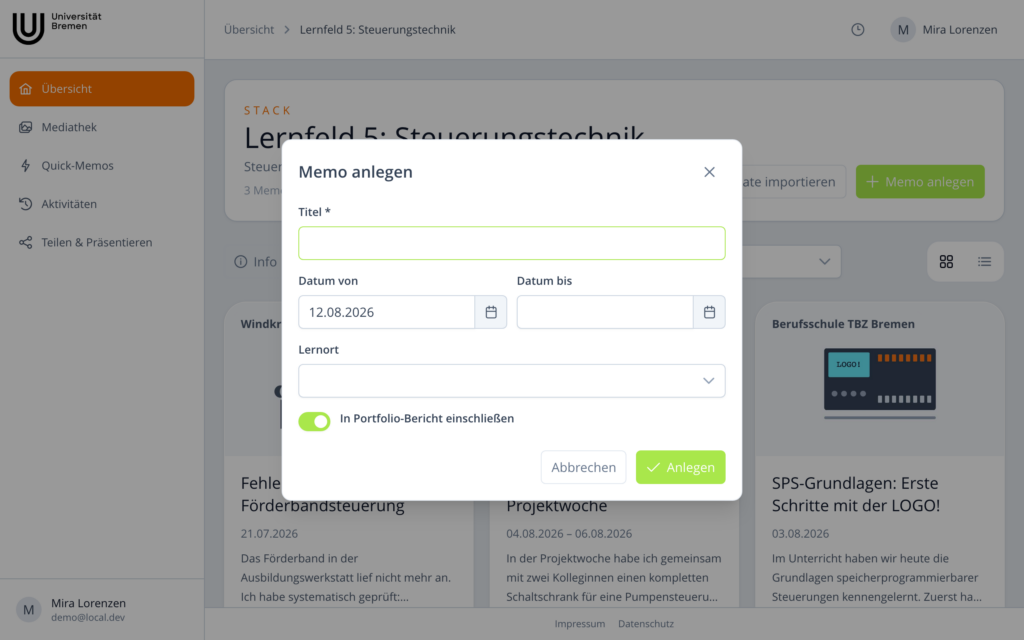Click the green Anlegen button
1024x640 pixels.
[x=680, y=467]
